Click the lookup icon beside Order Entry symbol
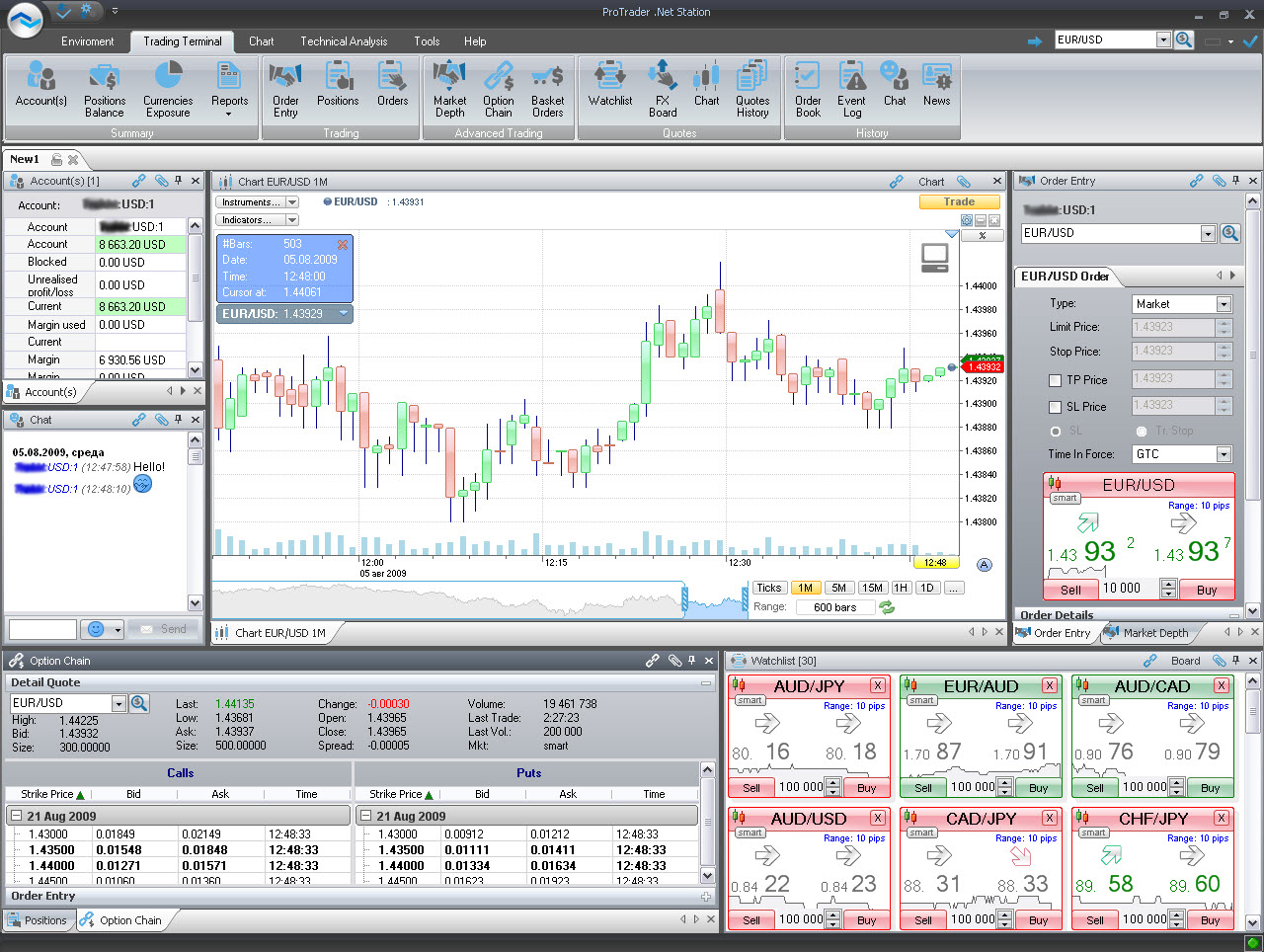Image resolution: width=1264 pixels, height=952 pixels. [1230, 233]
